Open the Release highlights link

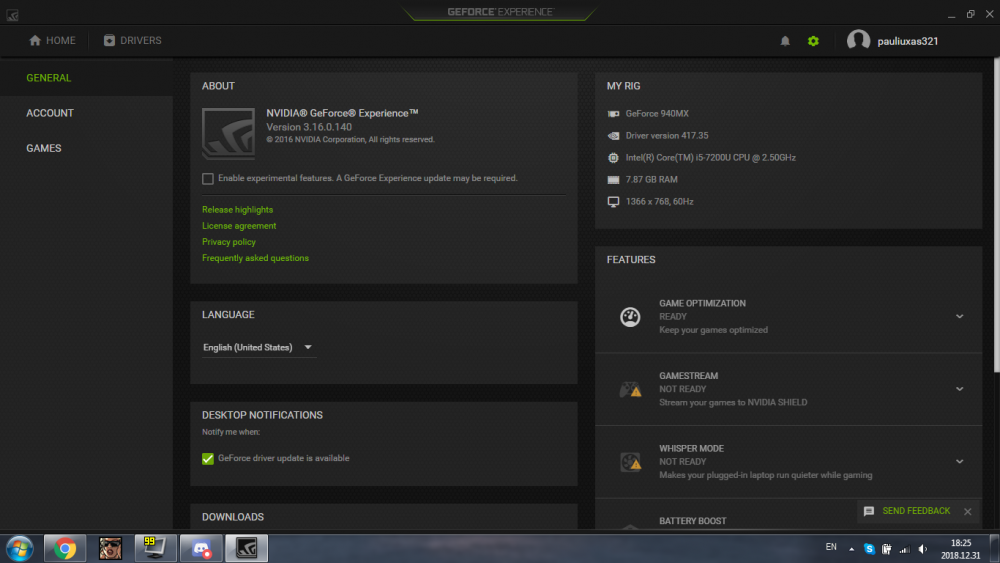237,210
